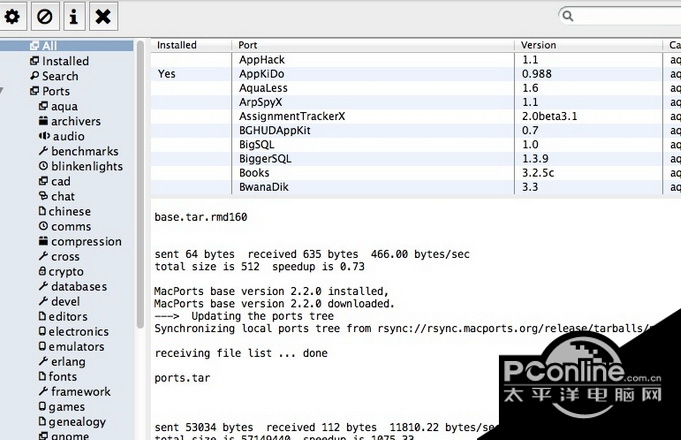Click the benchmarks wrench icon
The width and height of the screenshot is (681, 440).
click(43, 151)
